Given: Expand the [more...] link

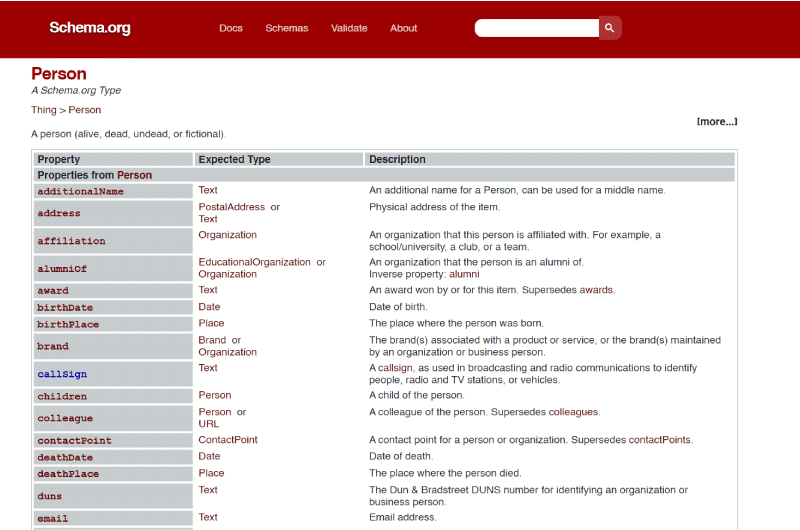Looking at the screenshot, I should pyautogui.click(x=717, y=121).
